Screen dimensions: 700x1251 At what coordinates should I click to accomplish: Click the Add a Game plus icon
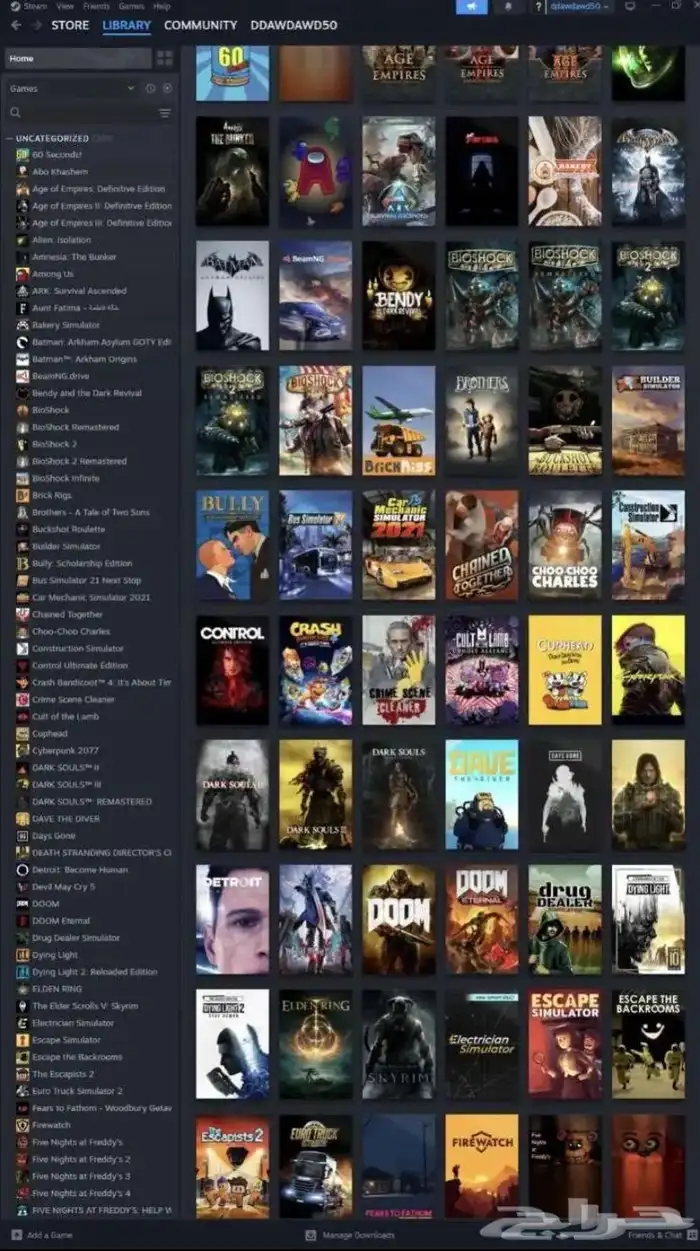click(15, 1235)
